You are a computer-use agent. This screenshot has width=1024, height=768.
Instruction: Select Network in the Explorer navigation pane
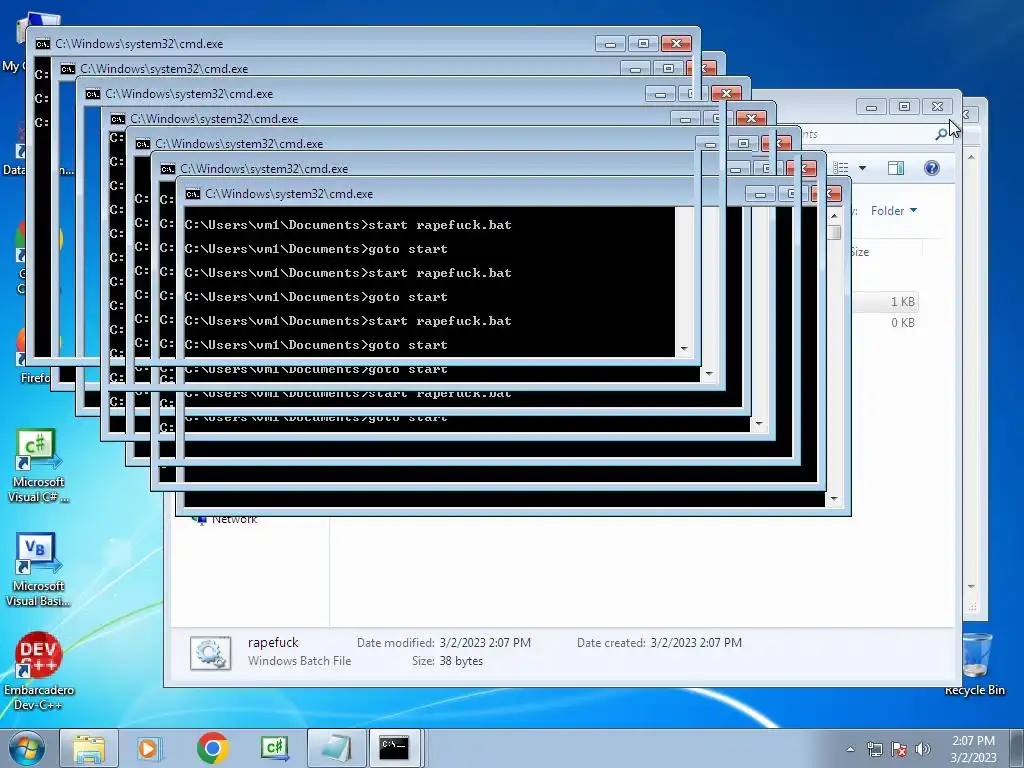tap(234, 520)
